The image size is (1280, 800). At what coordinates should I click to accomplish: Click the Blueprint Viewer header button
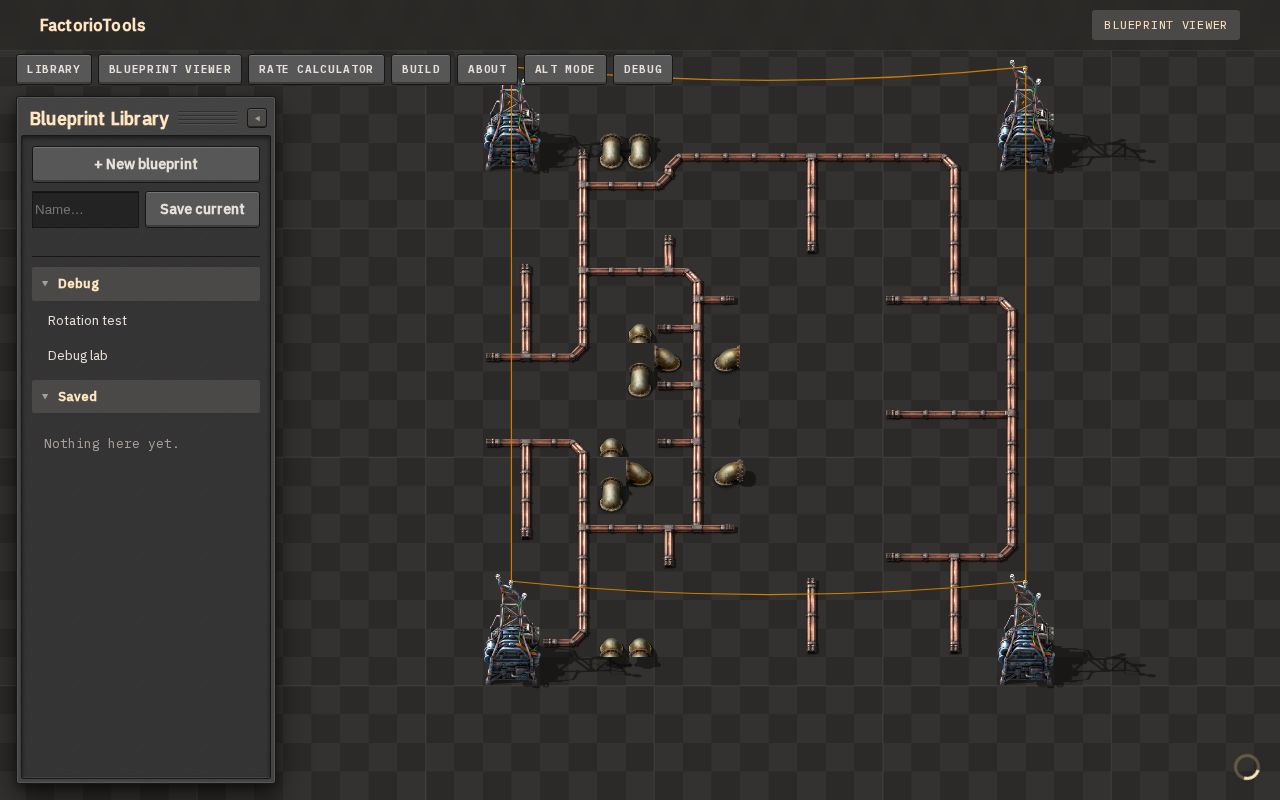tap(1166, 25)
